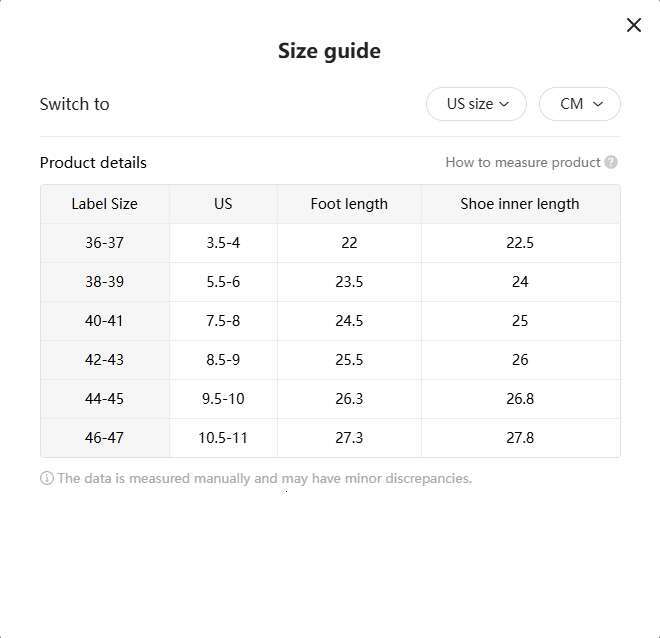Viewport: 660px width, 638px height.
Task: Click the Size guide title
Action: point(329,51)
